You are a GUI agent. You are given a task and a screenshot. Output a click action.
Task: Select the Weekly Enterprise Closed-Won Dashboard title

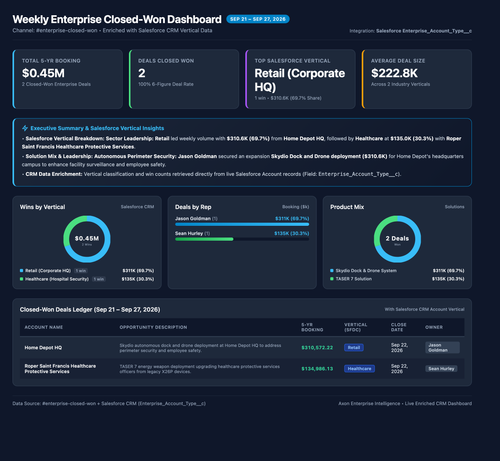click(x=117, y=19)
